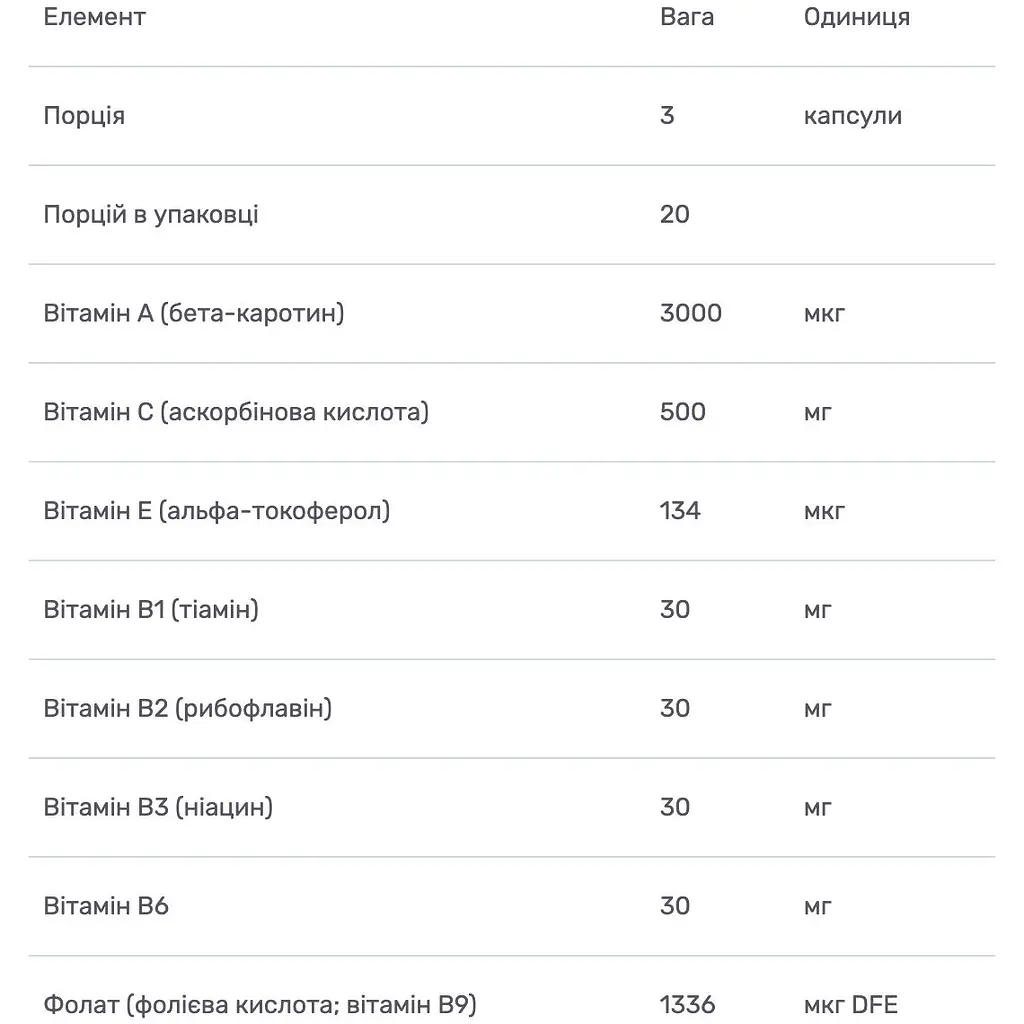Image resolution: width=1024 pixels, height=1024 pixels.
Task: Click the 1336 weight value
Action: point(688,1005)
